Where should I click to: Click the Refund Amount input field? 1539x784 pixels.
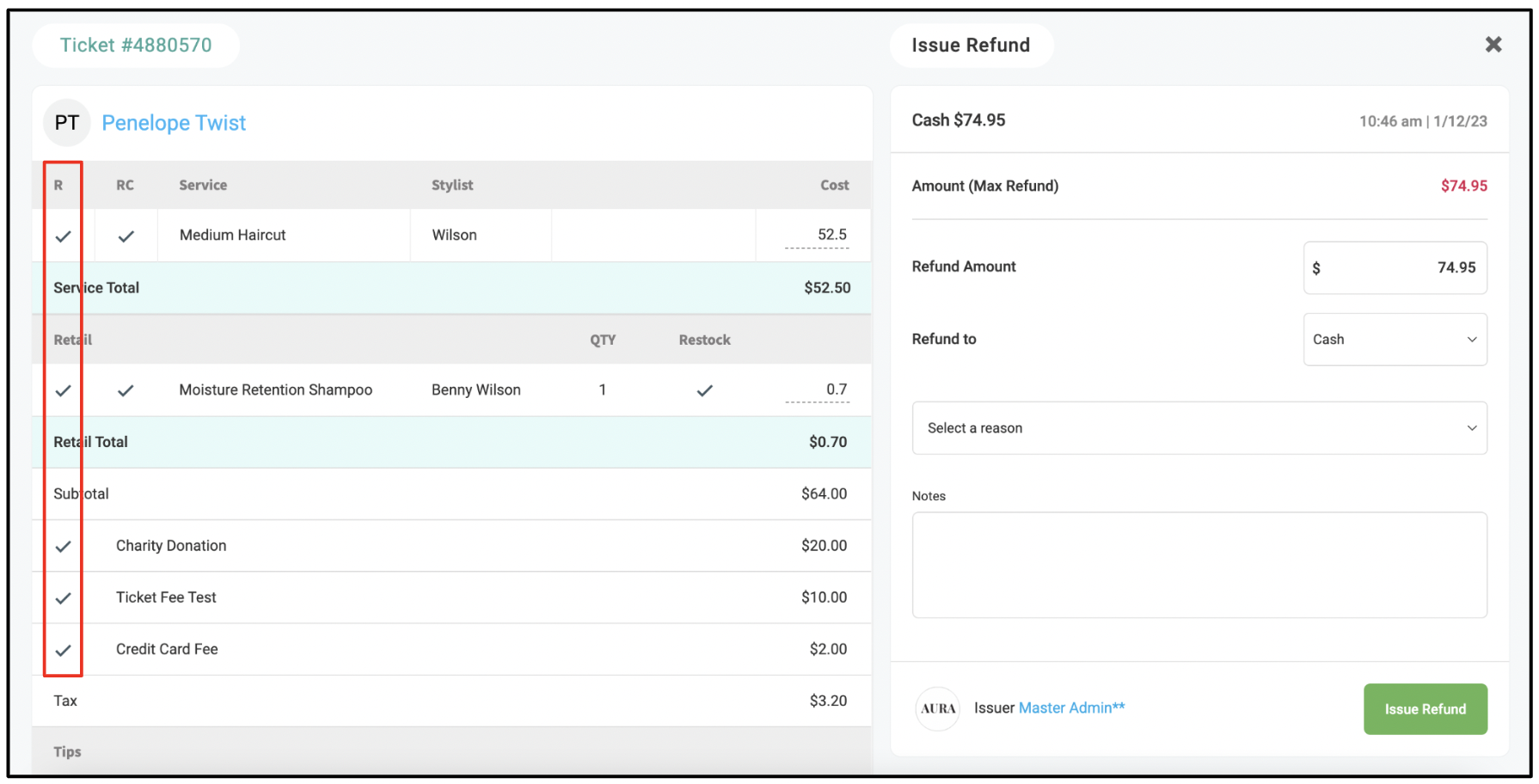[1395, 267]
